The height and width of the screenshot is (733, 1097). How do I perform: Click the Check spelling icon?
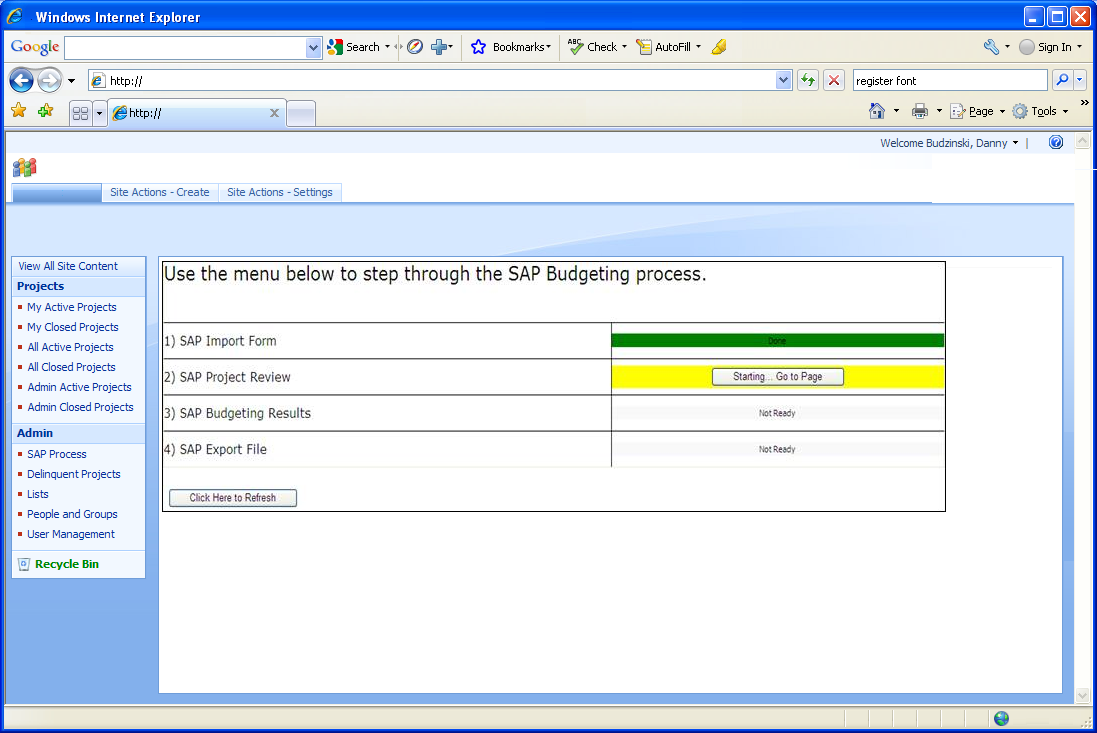[x=575, y=47]
